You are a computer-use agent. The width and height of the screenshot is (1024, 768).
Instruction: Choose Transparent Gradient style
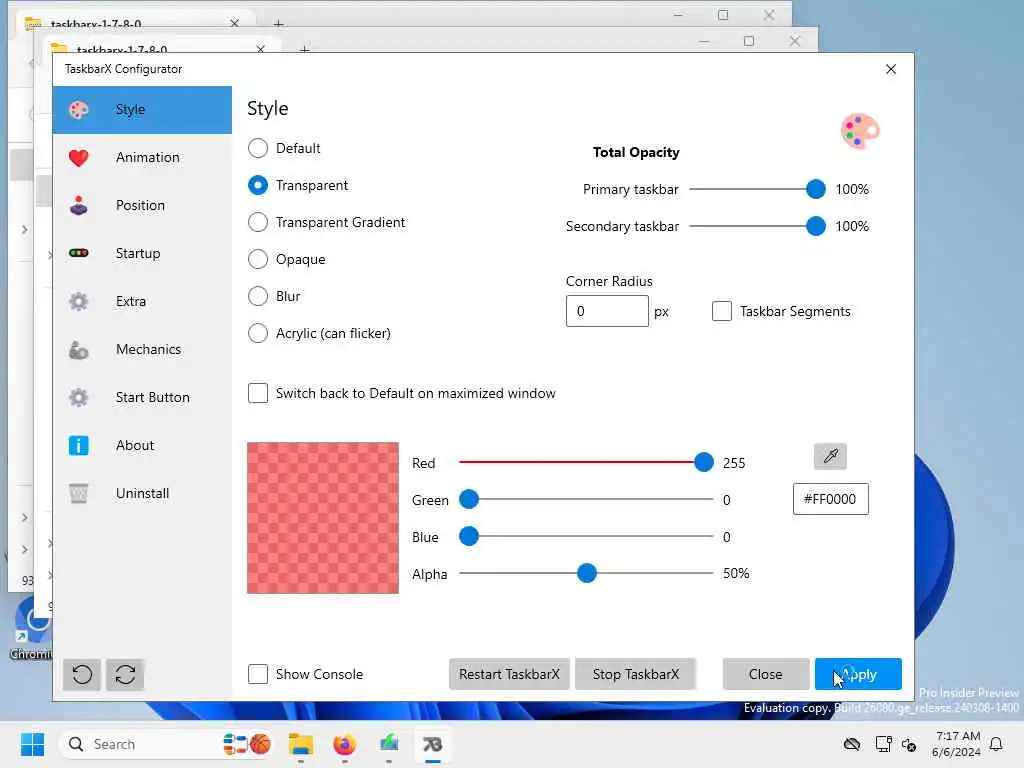[x=258, y=222]
